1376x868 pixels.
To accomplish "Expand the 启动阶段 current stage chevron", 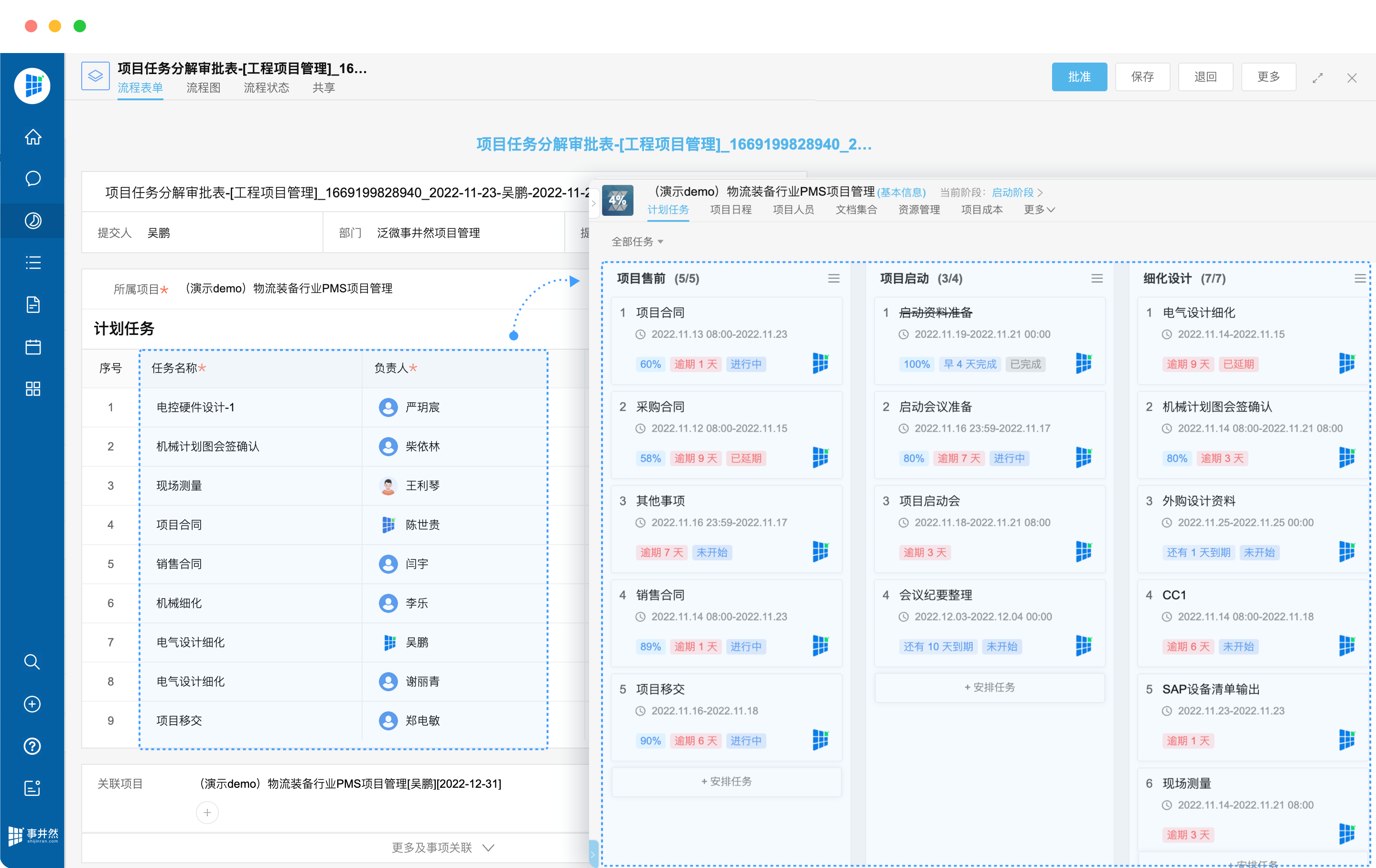I will [x=1040, y=193].
